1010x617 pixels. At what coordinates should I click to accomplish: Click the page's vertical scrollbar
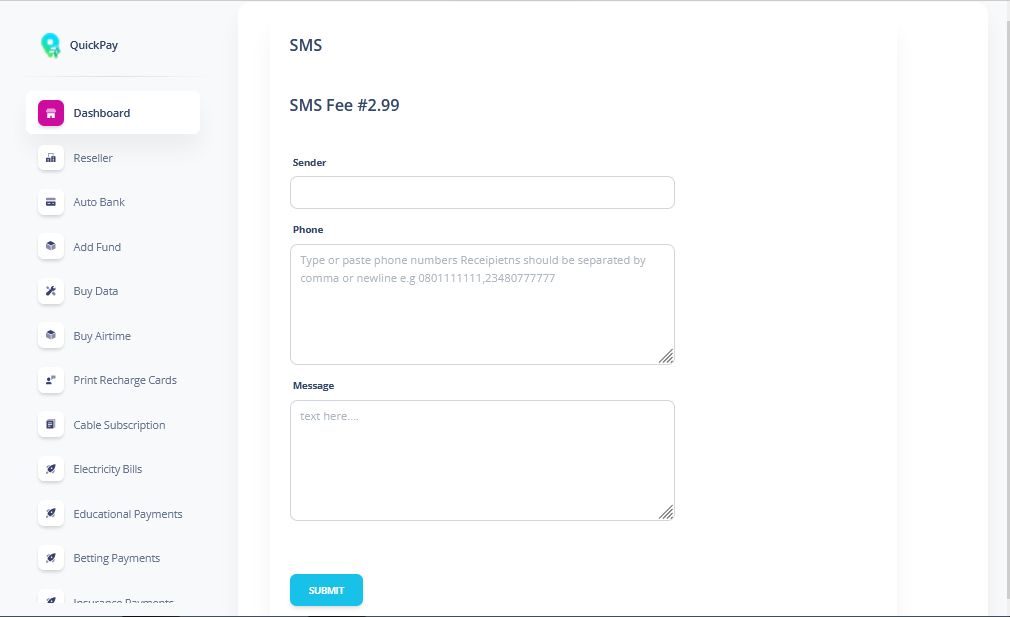[1005, 308]
